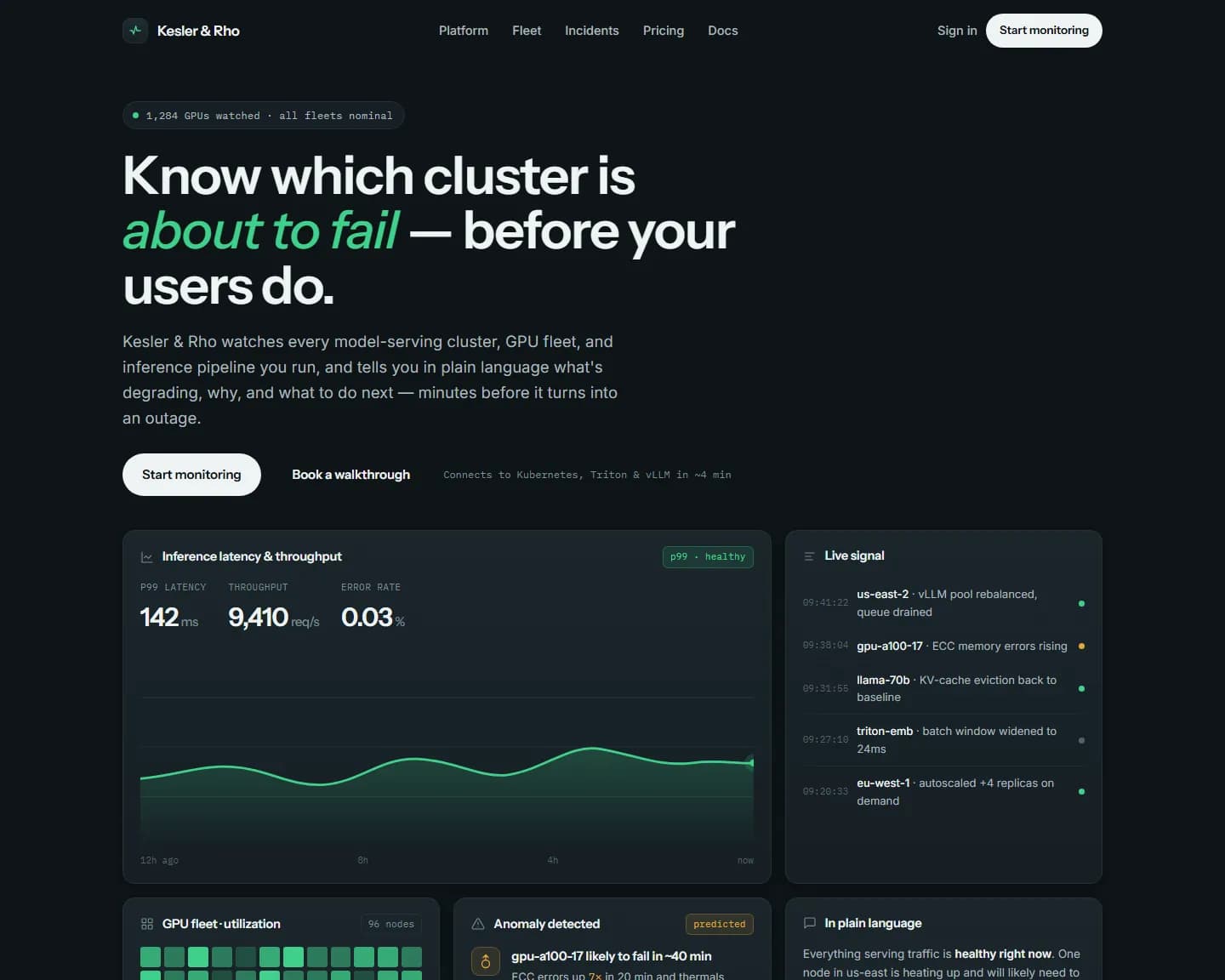
Task: Click the Kesler & Rho pulse logo icon
Action: tap(135, 31)
